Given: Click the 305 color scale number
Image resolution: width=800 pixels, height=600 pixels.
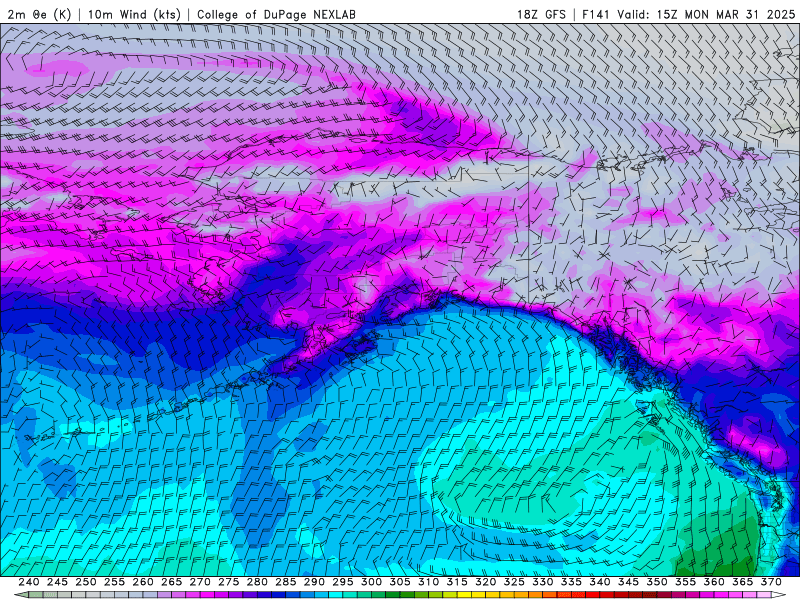Looking at the screenshot, I should [x=400, y=582].
